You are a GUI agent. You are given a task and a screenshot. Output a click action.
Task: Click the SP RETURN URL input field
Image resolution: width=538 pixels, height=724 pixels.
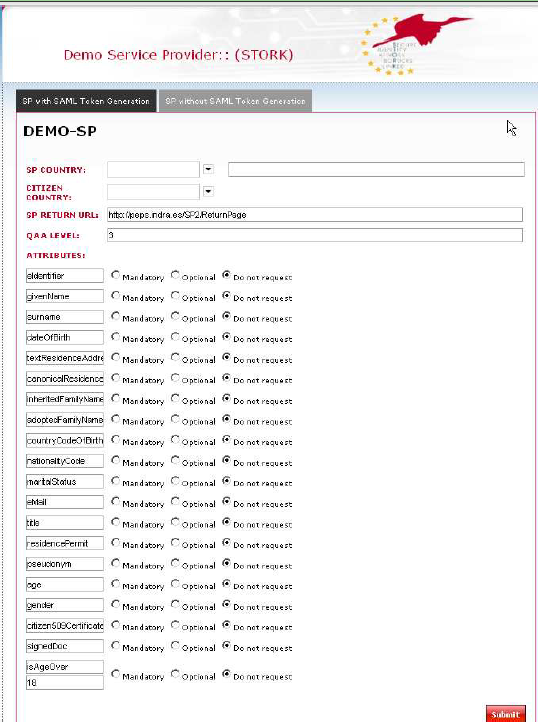click(x=315, y=214)
